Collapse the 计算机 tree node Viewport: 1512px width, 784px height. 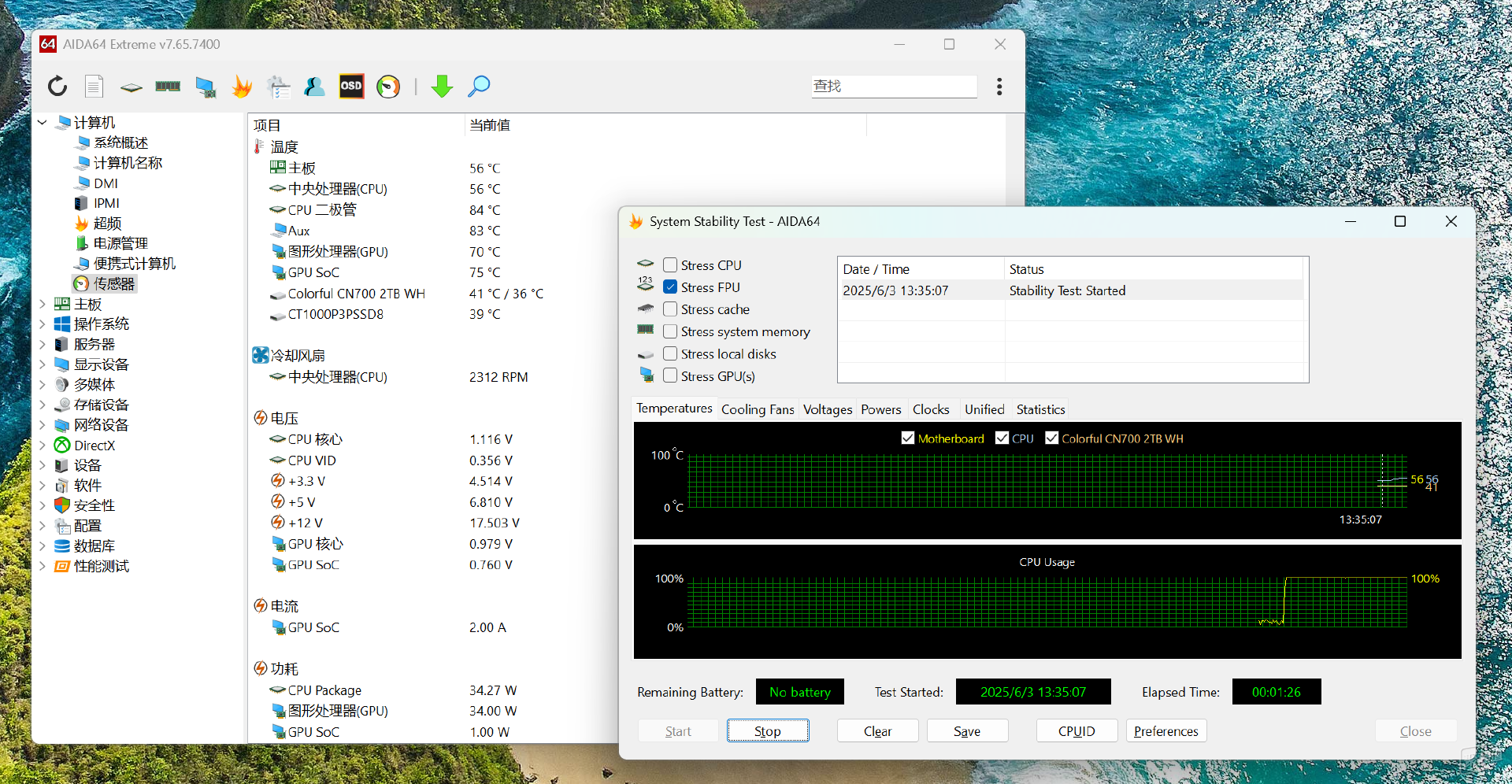click(43, 123)
